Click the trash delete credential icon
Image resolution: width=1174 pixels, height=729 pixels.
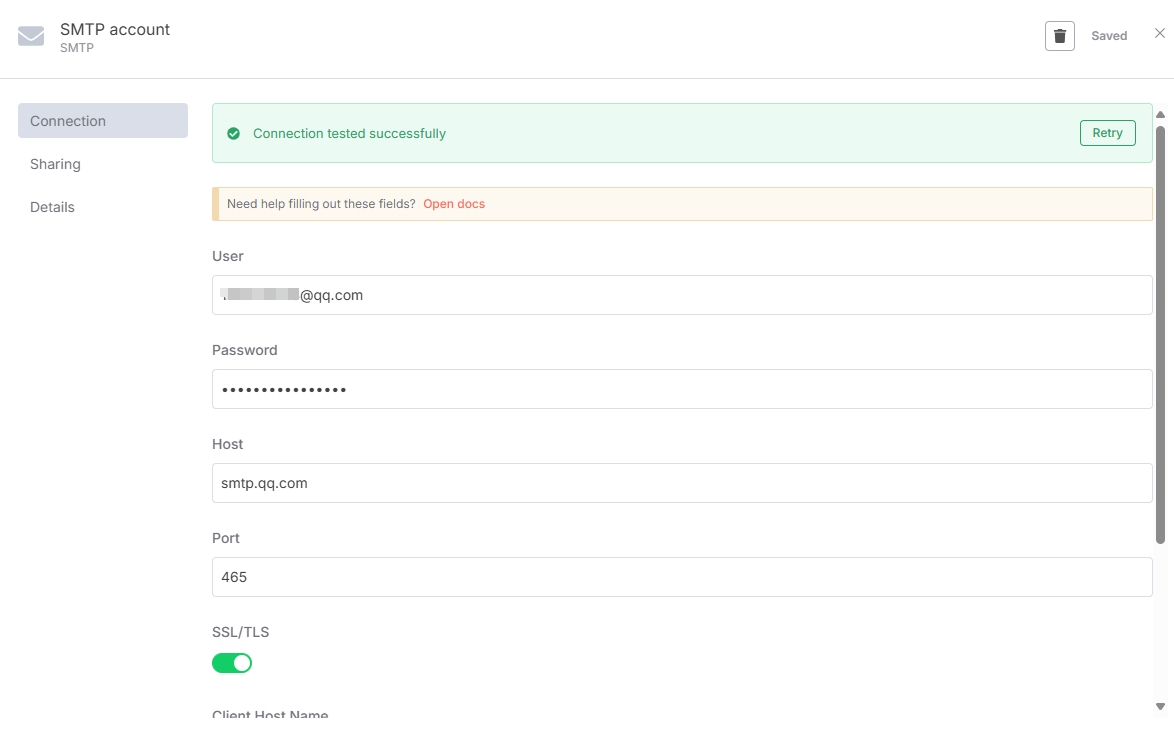click(1059, 36)
